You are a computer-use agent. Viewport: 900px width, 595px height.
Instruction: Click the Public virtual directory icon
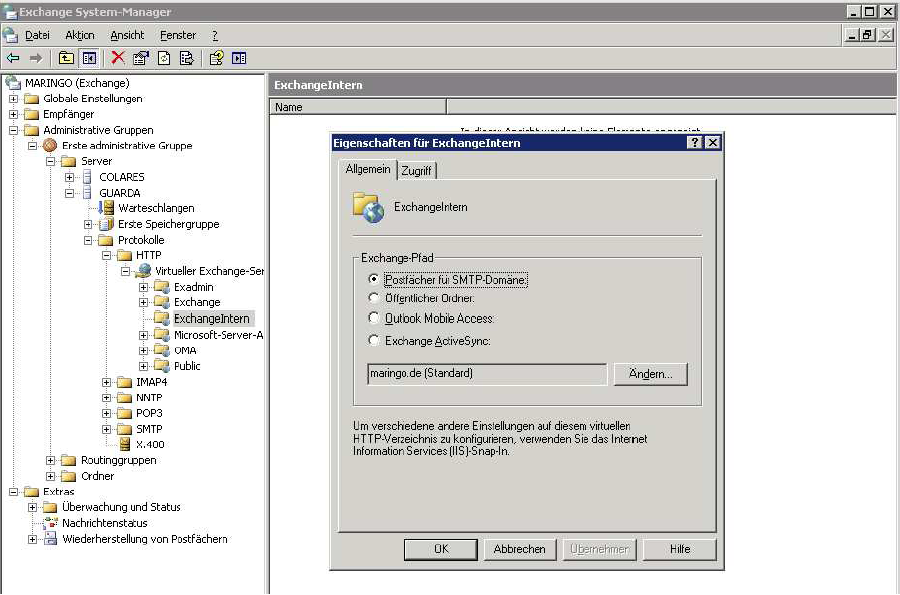tap(162, 365)
